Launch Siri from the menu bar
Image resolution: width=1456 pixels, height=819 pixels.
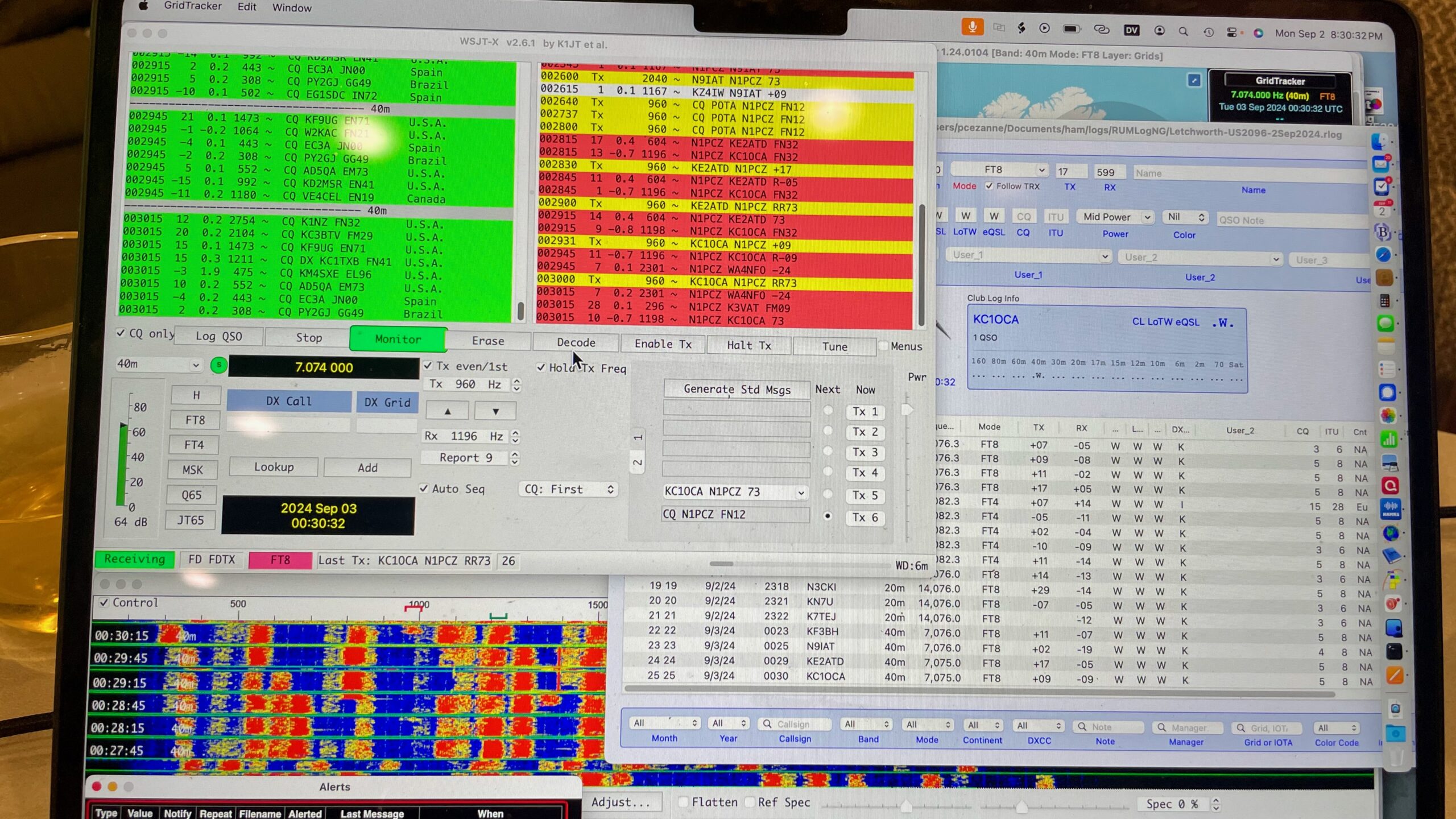coord(1258,33)
